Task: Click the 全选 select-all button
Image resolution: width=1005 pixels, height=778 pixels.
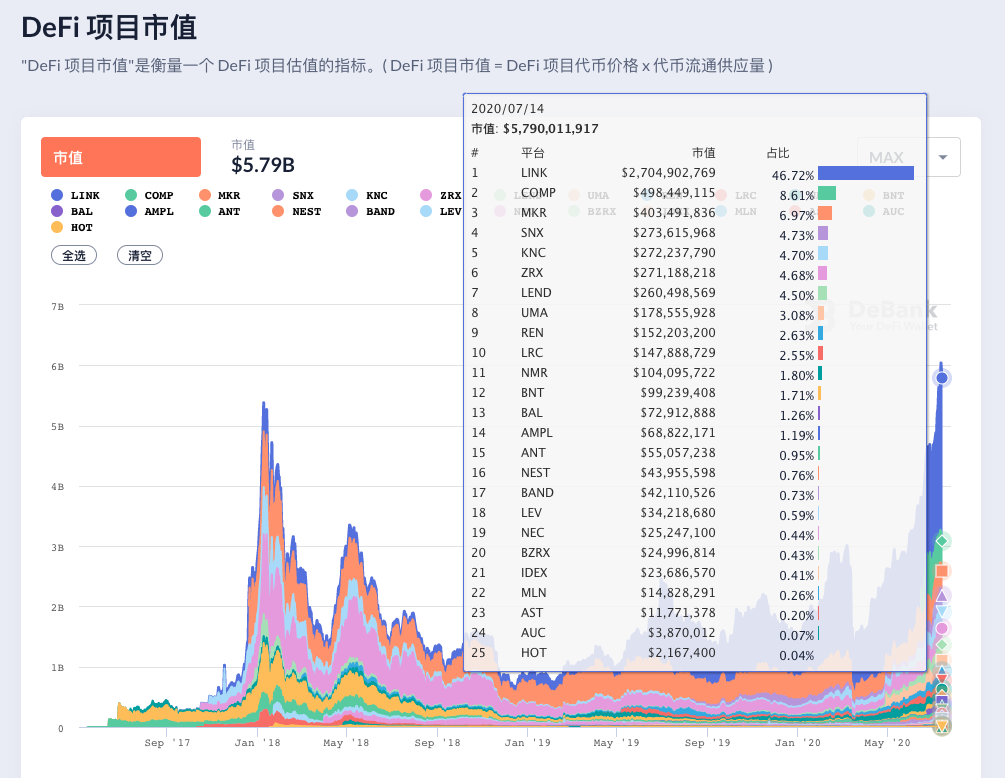Action: tap(74, 255)
